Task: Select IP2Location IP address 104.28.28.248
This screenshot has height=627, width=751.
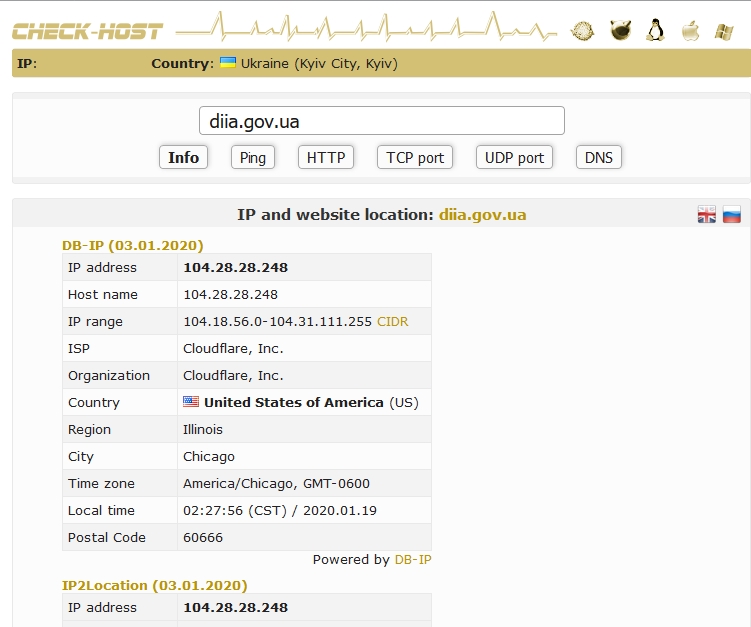Action: 236,607
